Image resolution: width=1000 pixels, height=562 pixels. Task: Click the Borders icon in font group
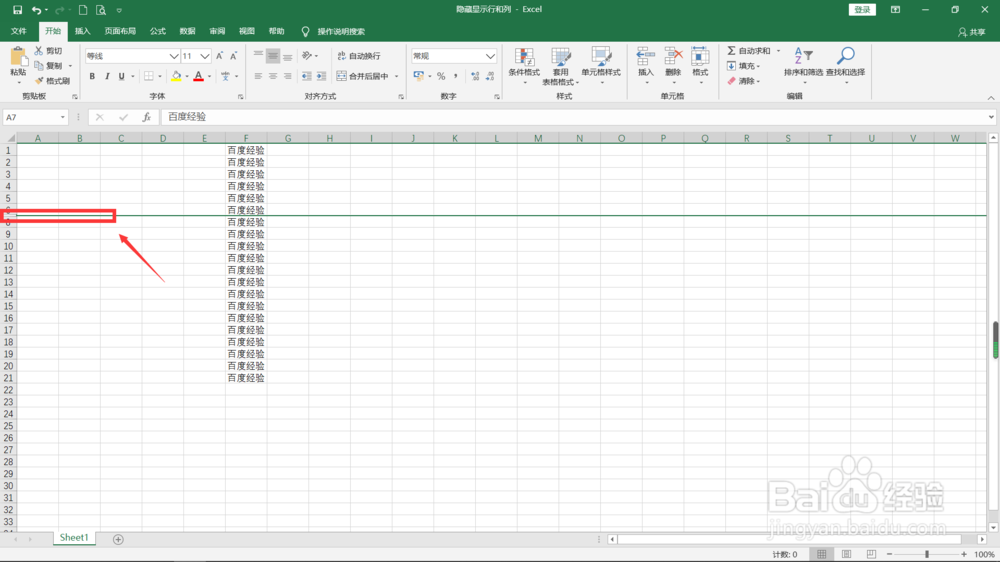[149, 76]
